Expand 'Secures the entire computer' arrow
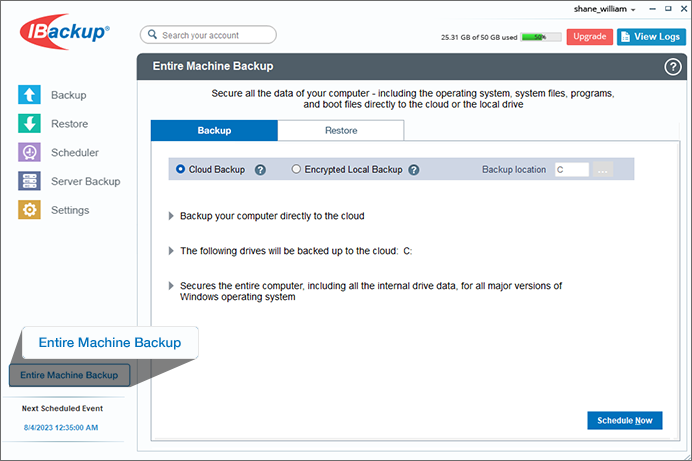This screenshot has width=692, height=461. [x=171, y=285]
